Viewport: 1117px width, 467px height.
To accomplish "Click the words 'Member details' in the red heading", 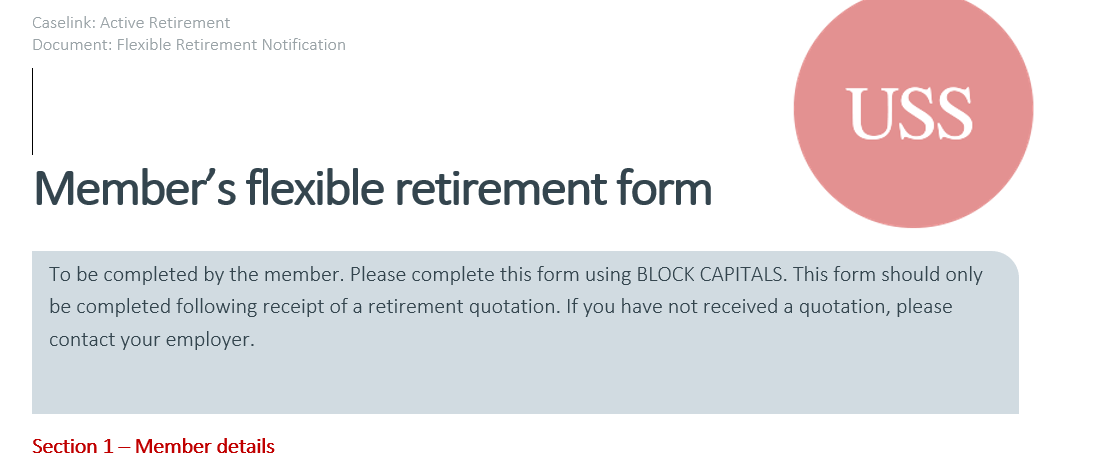I will [205, 446].
